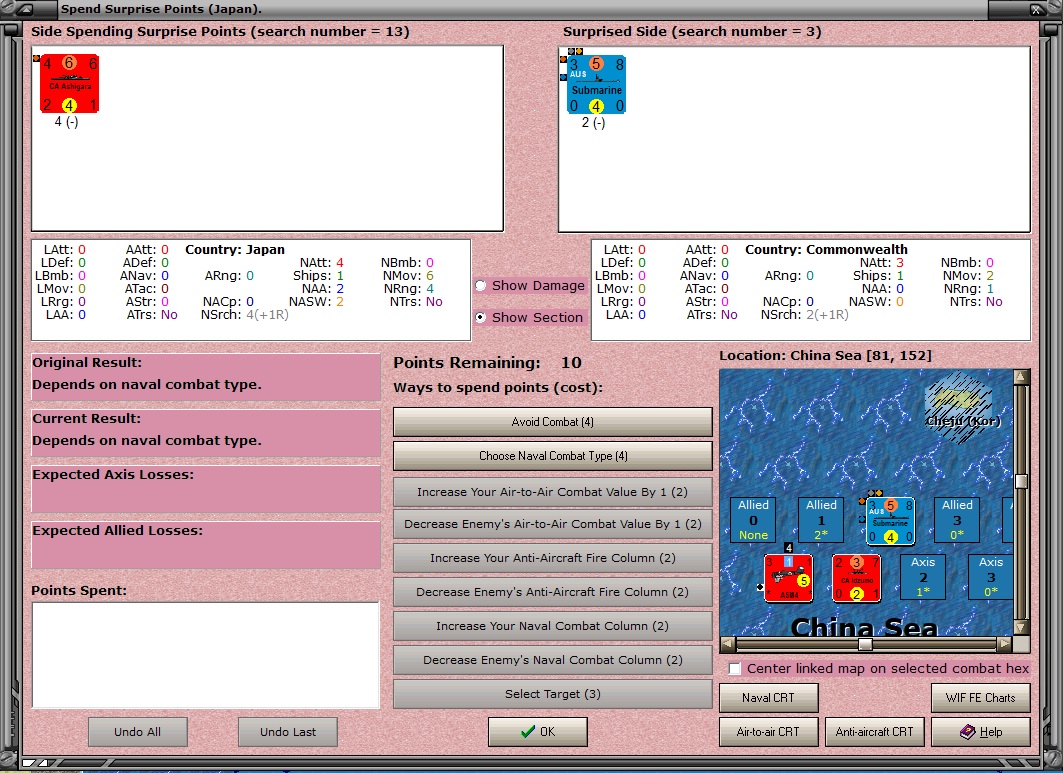Increase Your Air-to-Air Combat Value By 1
The height and width of the screenshot is (773, 1063).
(x=553, y=492)
